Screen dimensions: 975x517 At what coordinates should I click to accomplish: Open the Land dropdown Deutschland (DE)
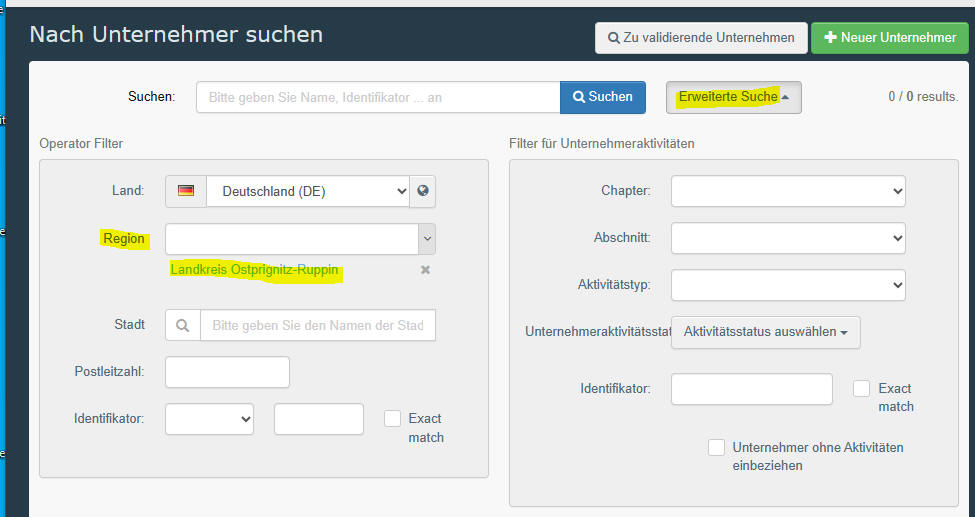(x=308, y=191)
